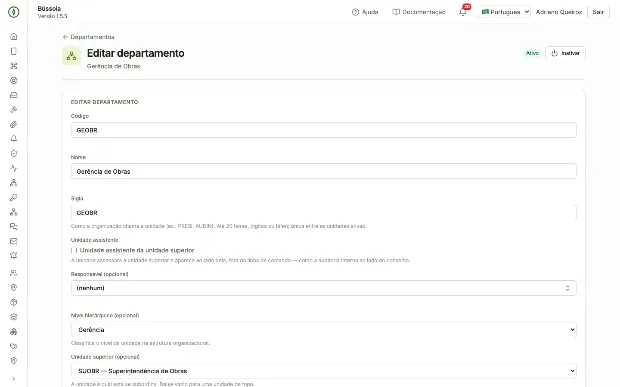Open the chat bubbles icon in sidebar
This screenshot has width=620, height=387.
(13, 227)
